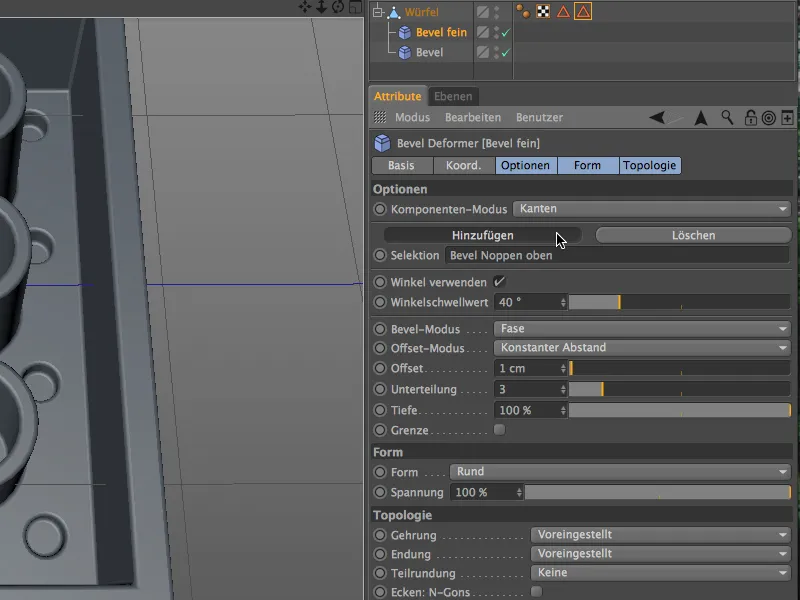This screenshot has width=800, height=600.
Task: Click the Offset keyframe circle
Action: [380, 368]
